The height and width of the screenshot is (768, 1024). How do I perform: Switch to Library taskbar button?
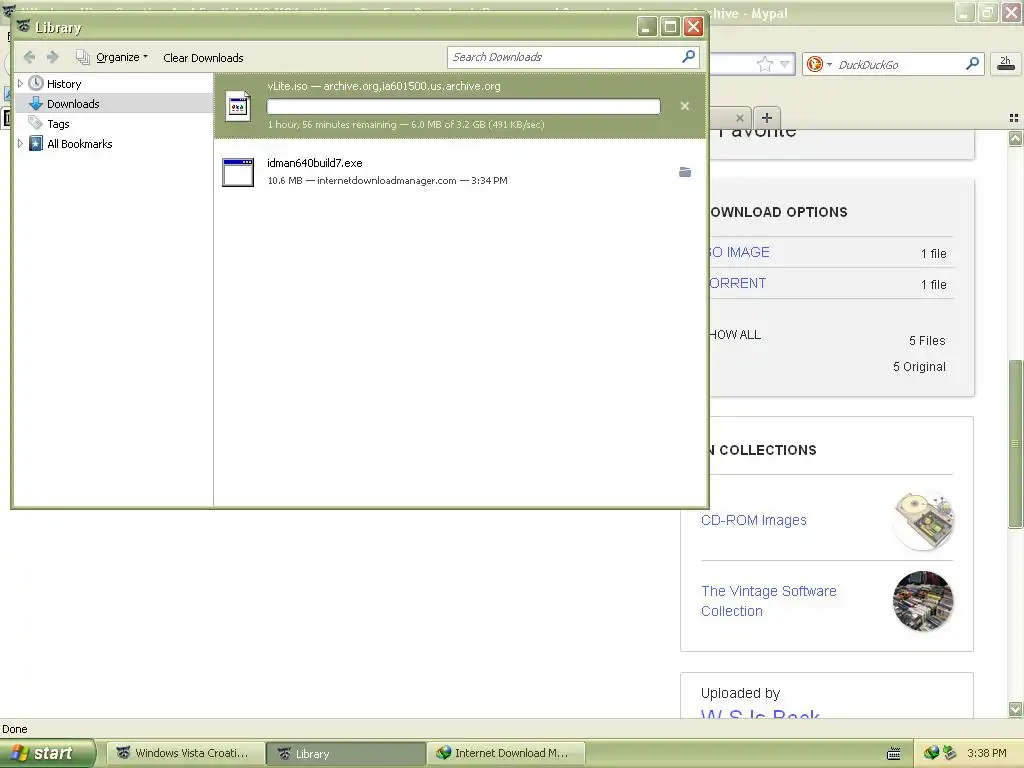346,753
